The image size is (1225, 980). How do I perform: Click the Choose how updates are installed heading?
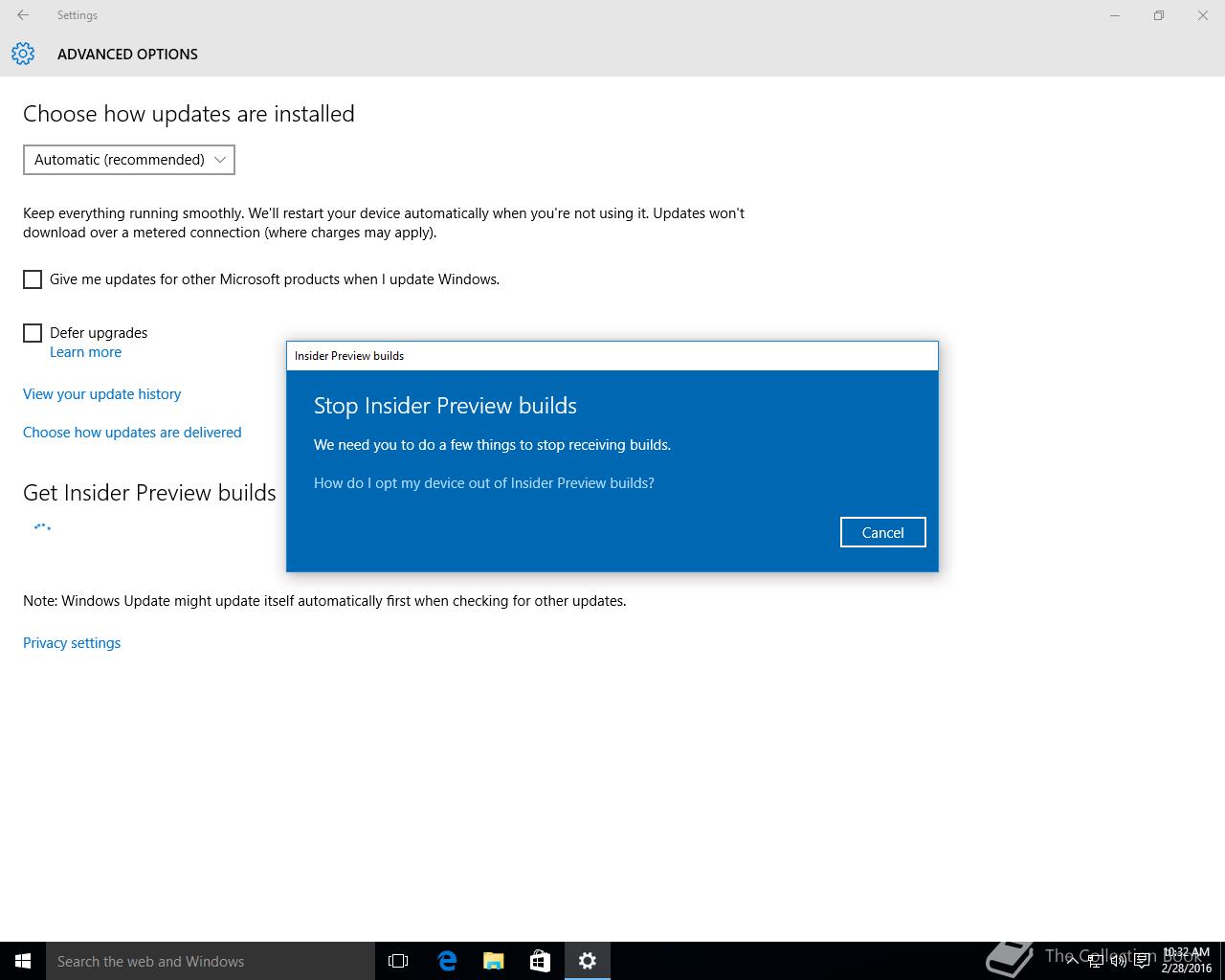(x=189, y=114)
